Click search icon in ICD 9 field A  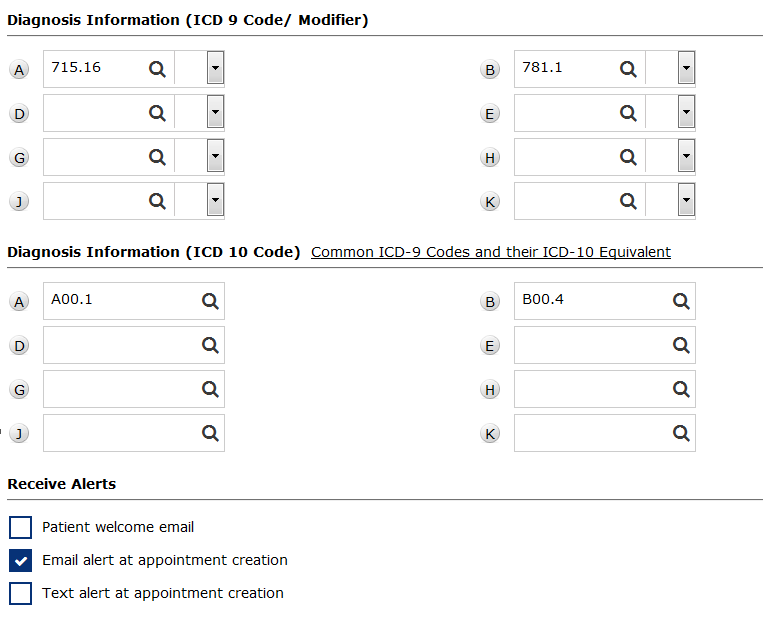[x=157, y=69]
